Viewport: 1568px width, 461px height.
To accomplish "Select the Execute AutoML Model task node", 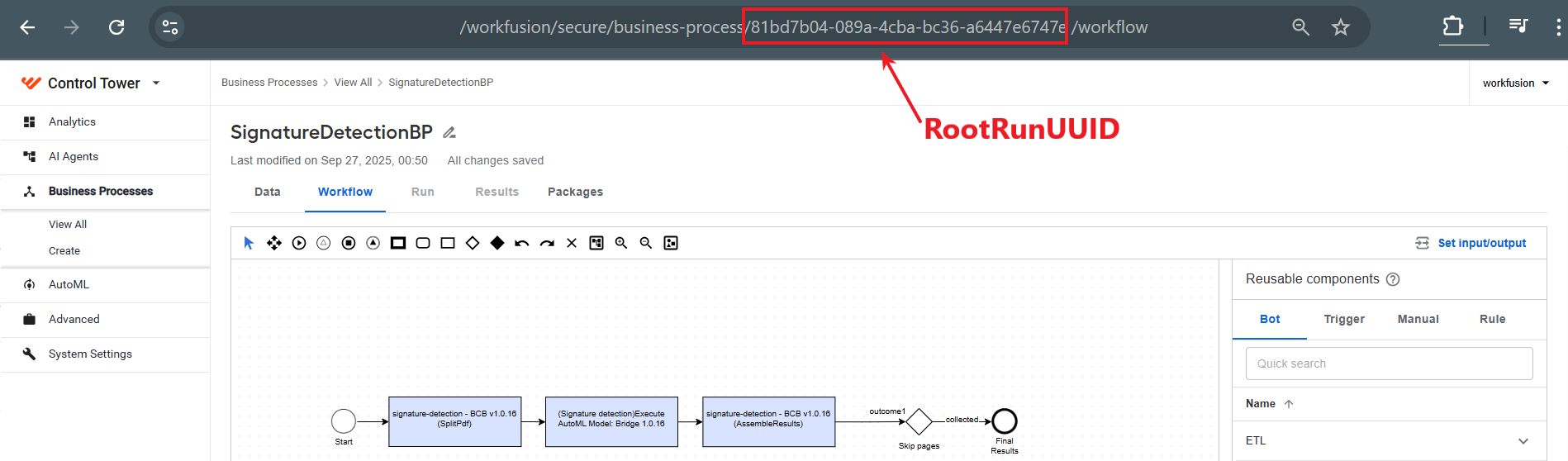I will pos(611,421).
